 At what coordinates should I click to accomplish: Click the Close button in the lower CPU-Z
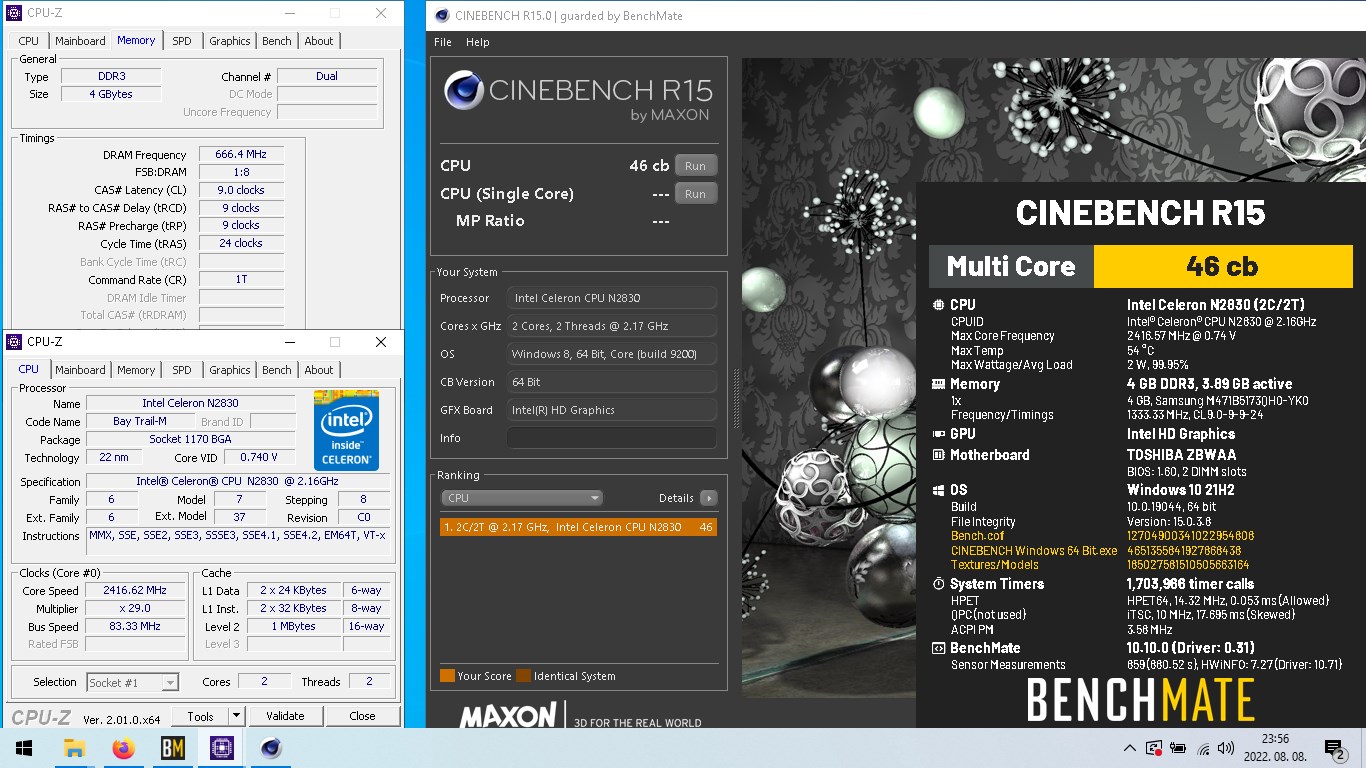(362, 716)
